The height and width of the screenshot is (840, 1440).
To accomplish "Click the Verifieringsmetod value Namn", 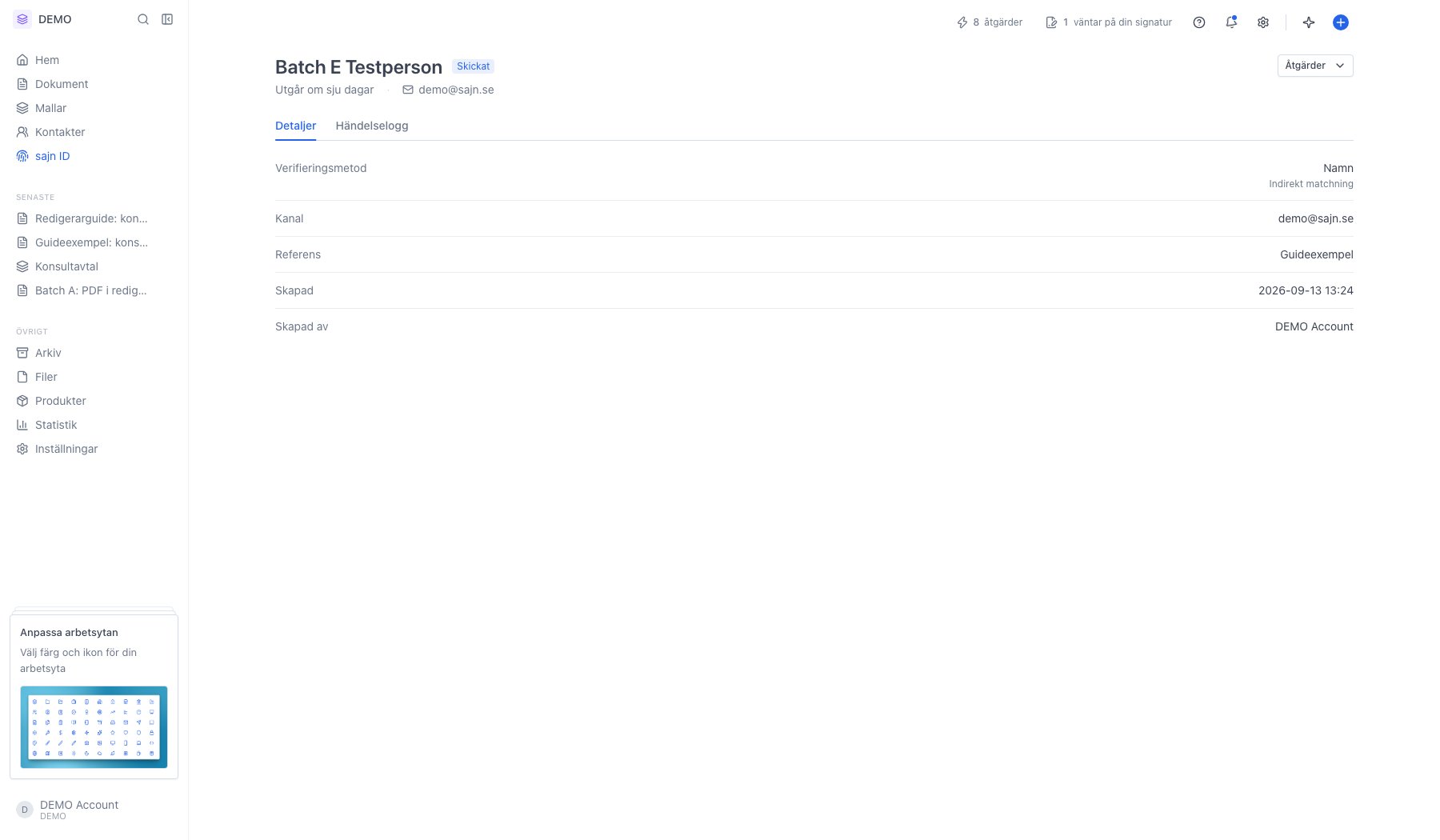I will (x=1338, y=168).
